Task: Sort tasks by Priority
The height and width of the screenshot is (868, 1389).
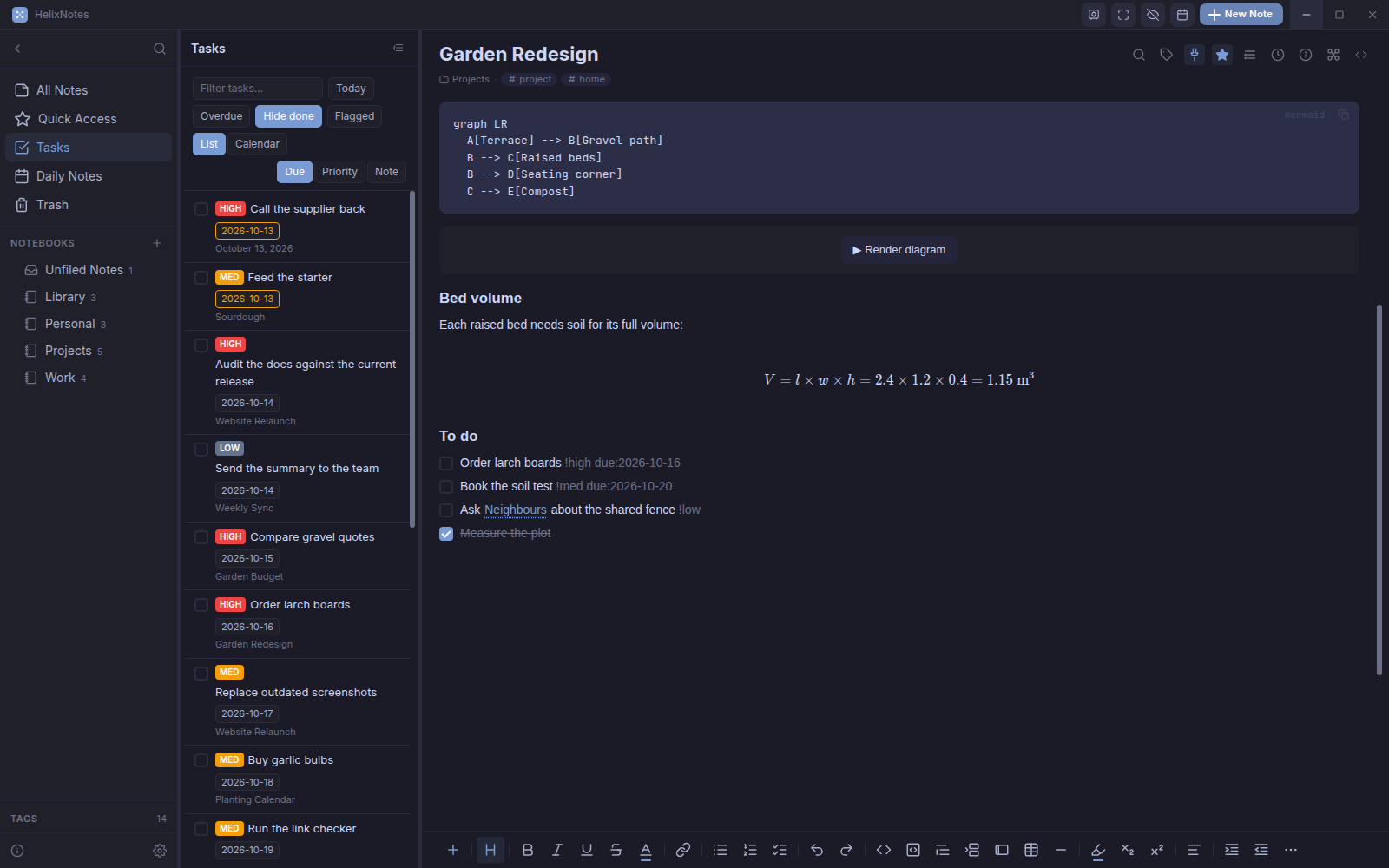Action: pos(339,172)
